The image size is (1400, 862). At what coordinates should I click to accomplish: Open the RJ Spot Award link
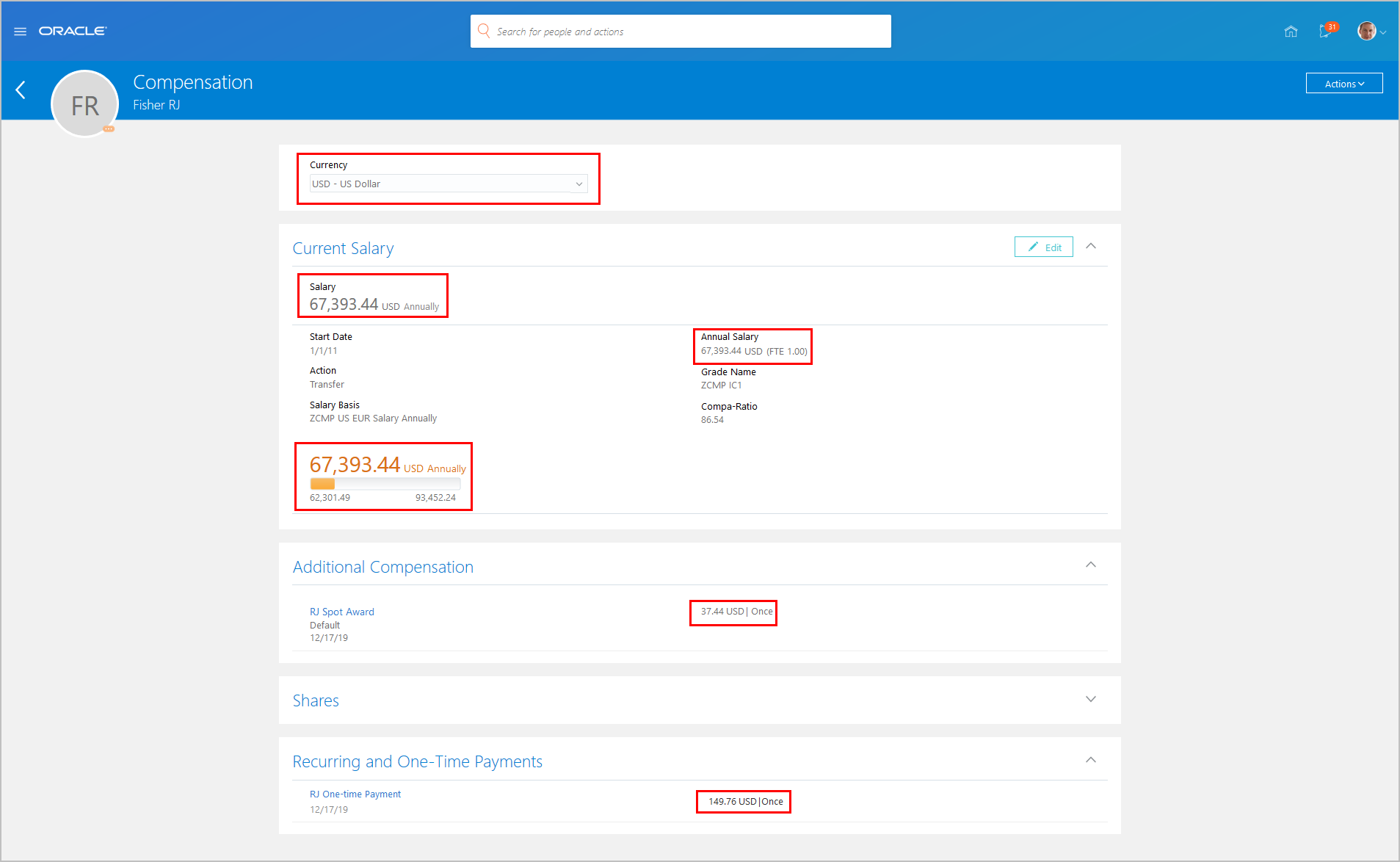[342, 612]
